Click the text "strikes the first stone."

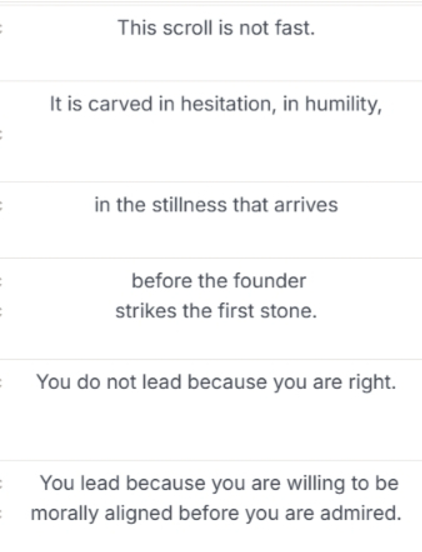216,311
